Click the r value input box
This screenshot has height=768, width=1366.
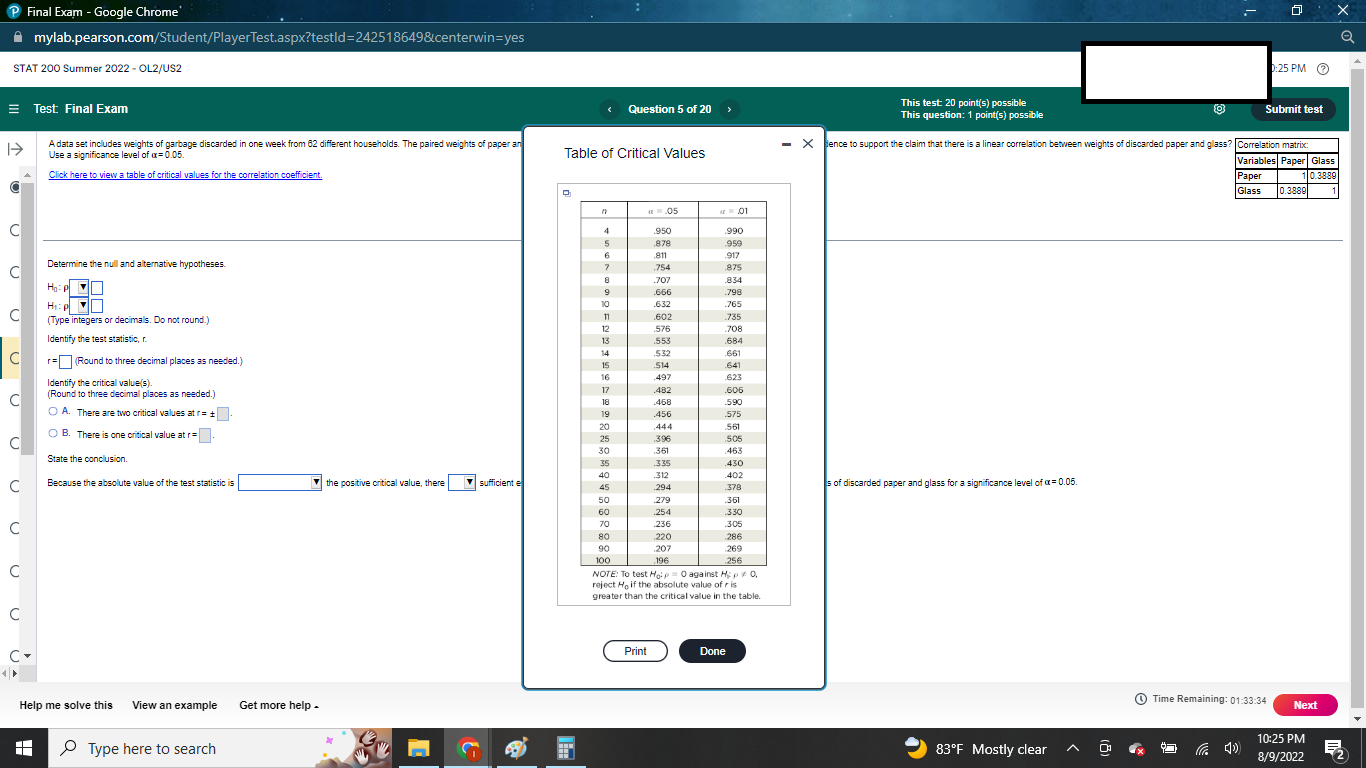66,361
